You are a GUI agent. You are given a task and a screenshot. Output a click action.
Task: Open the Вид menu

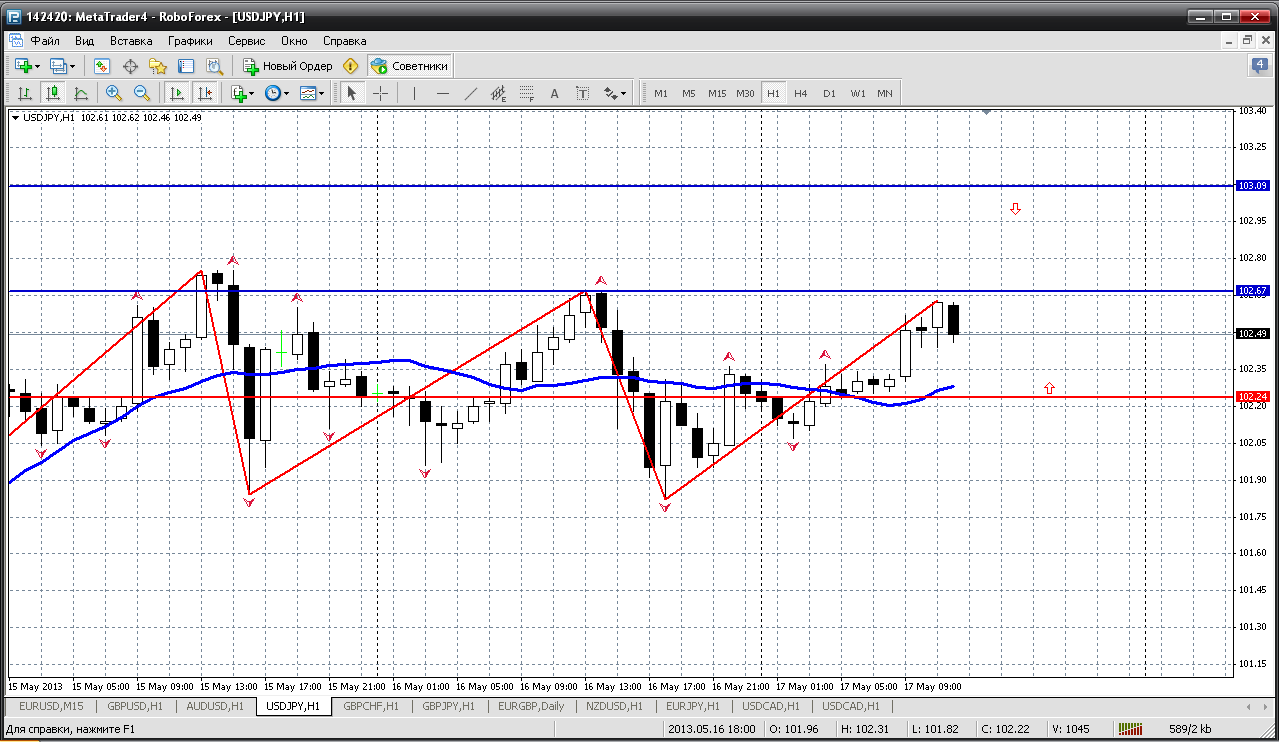click(85, 41)
